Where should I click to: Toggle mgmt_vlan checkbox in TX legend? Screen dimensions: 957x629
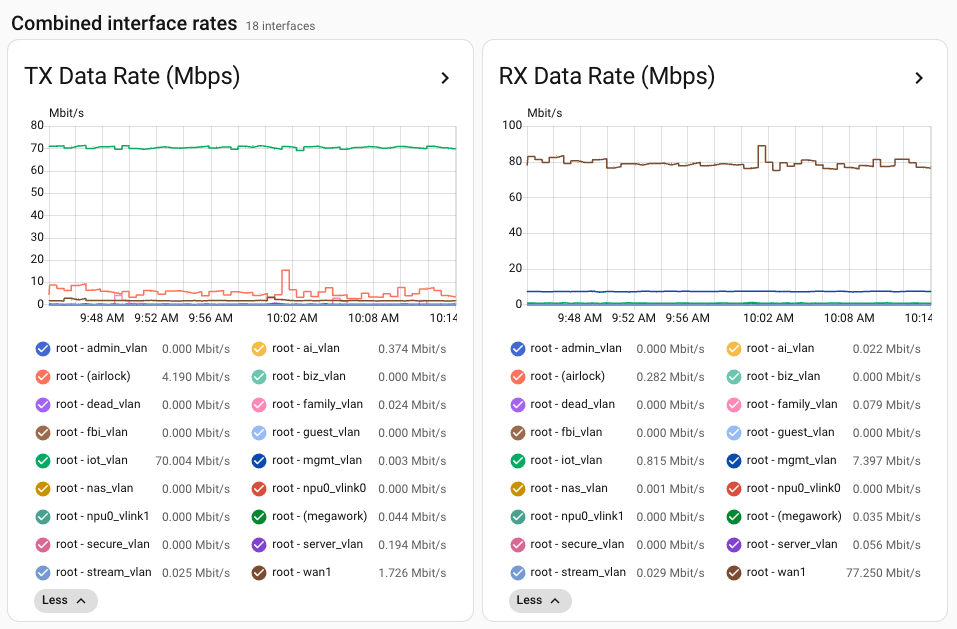(x=259, y=461)
